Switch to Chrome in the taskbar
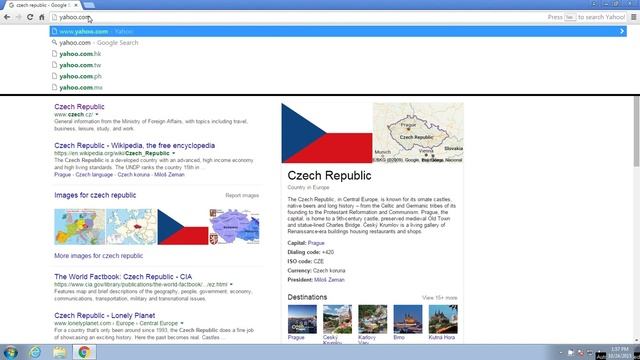Screen dimensions: 640x360 point(84,352)
